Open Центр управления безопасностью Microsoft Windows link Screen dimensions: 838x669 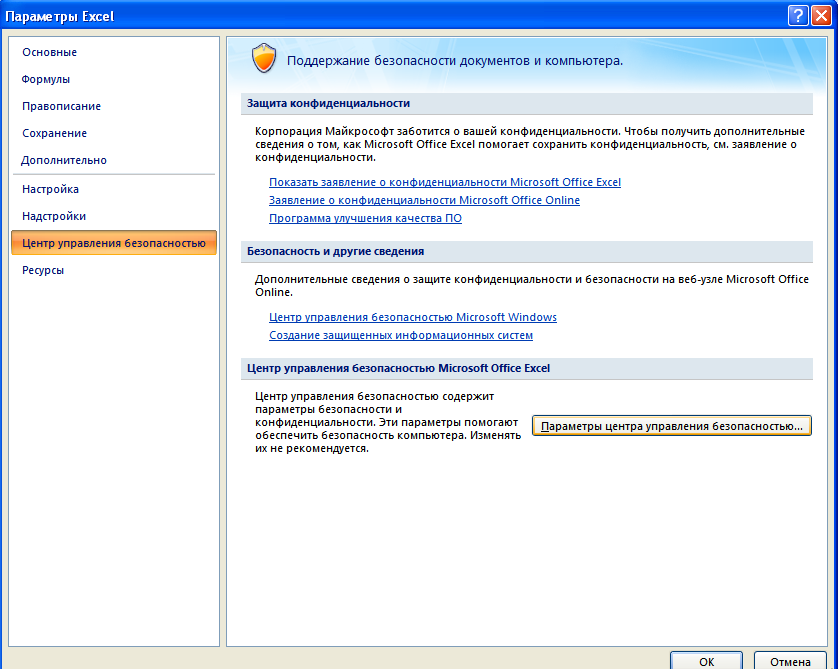(413, 317)
